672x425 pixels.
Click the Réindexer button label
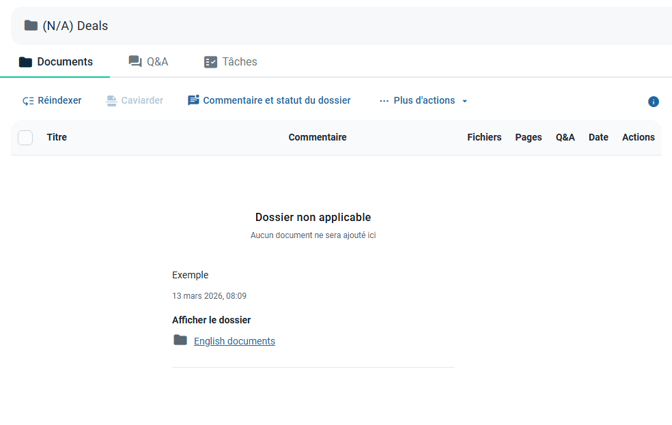point(59,101)
